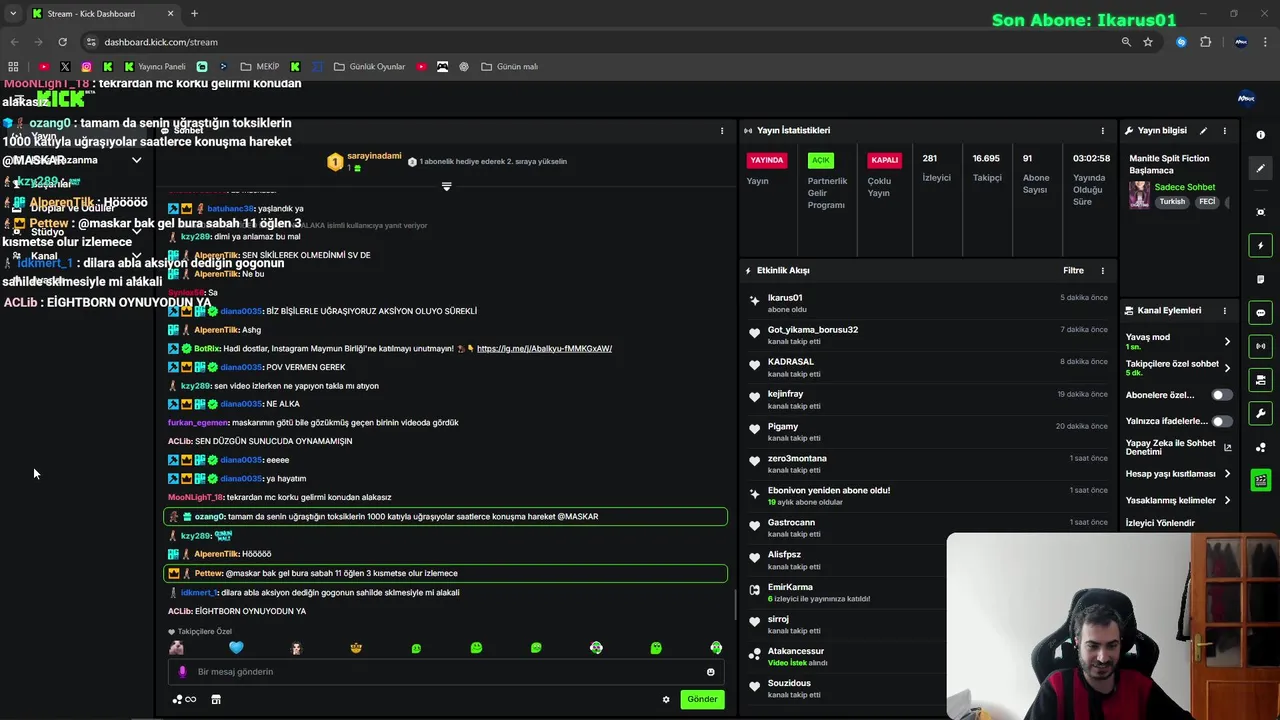Click the KAPALI multi-stream status badge

coord(885,160)
